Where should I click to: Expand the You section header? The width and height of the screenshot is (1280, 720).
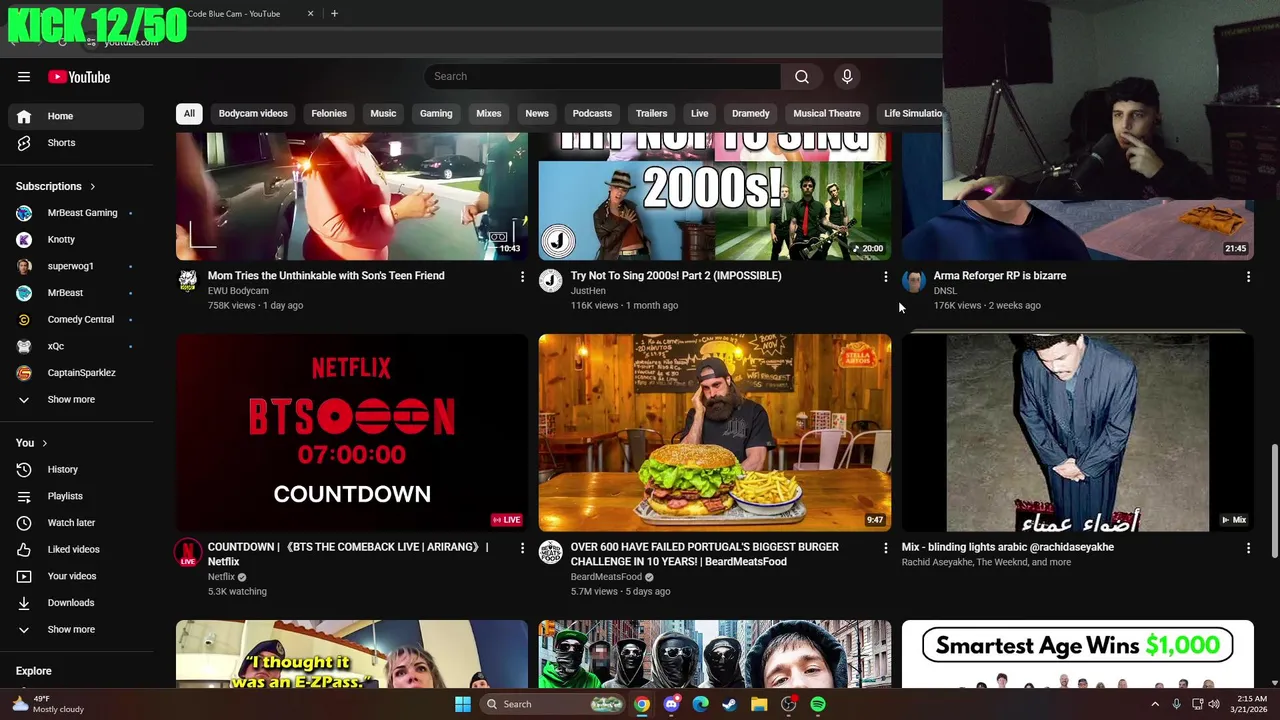pos(32,443)
